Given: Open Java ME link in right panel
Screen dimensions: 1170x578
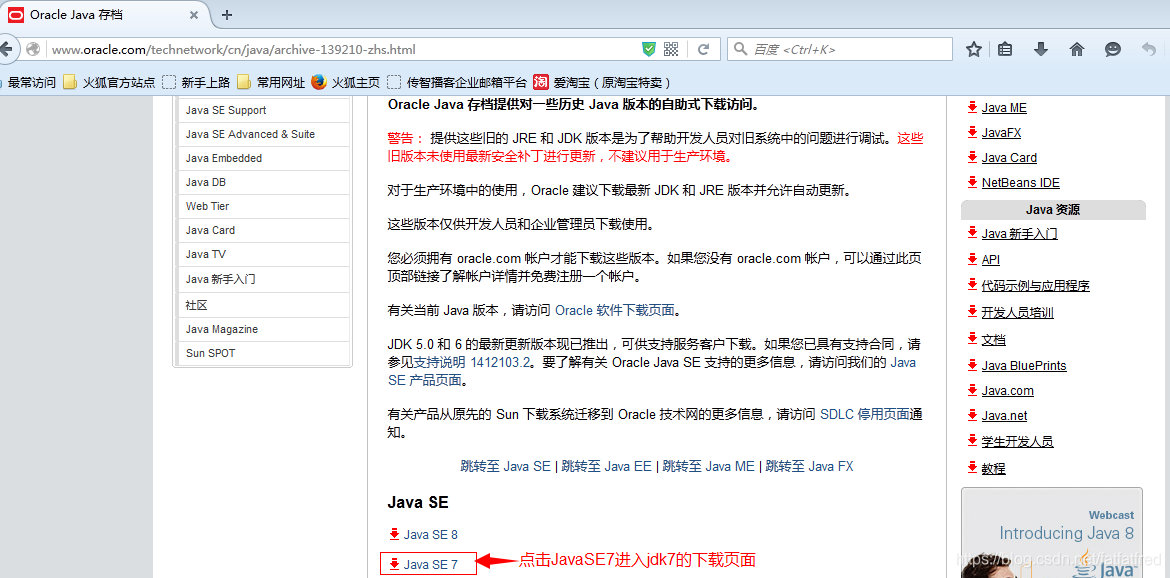Looking at the screenshot, I should 1004,108.
